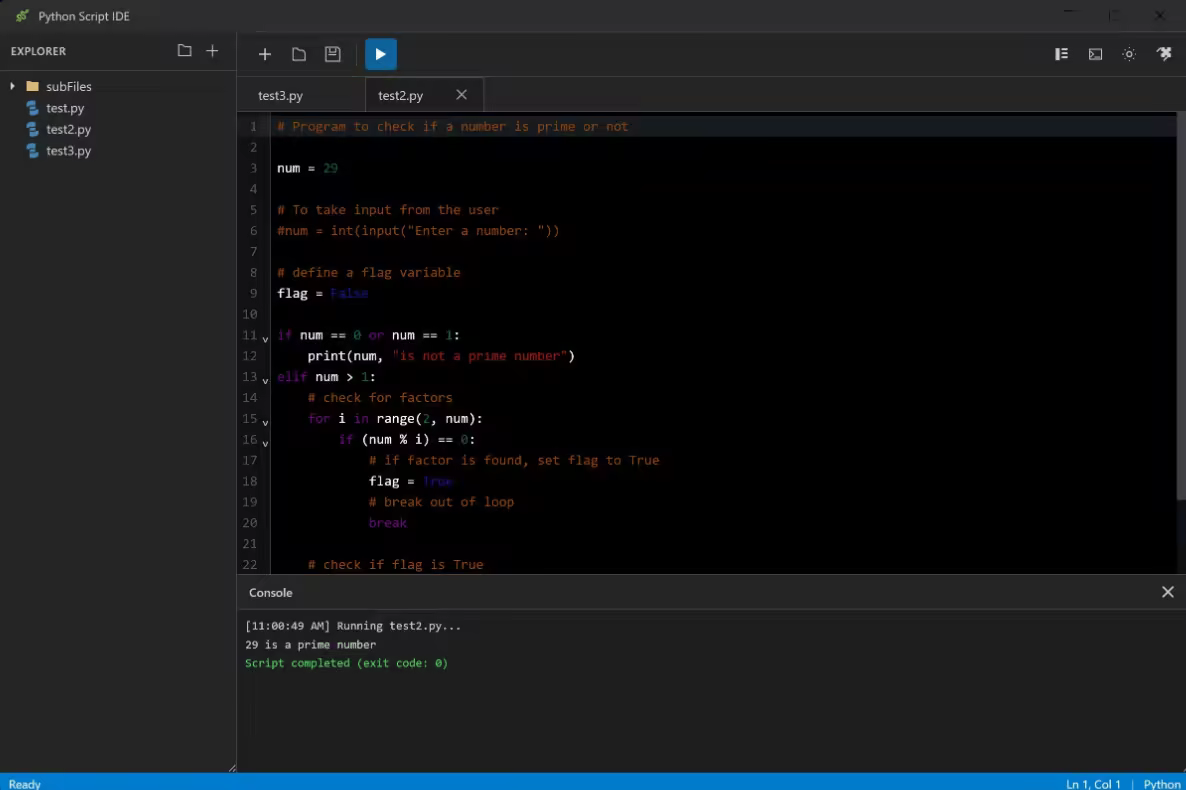1186x790 pixels.
Task: Save the current file using the save icon
Action: pos(332,54)
